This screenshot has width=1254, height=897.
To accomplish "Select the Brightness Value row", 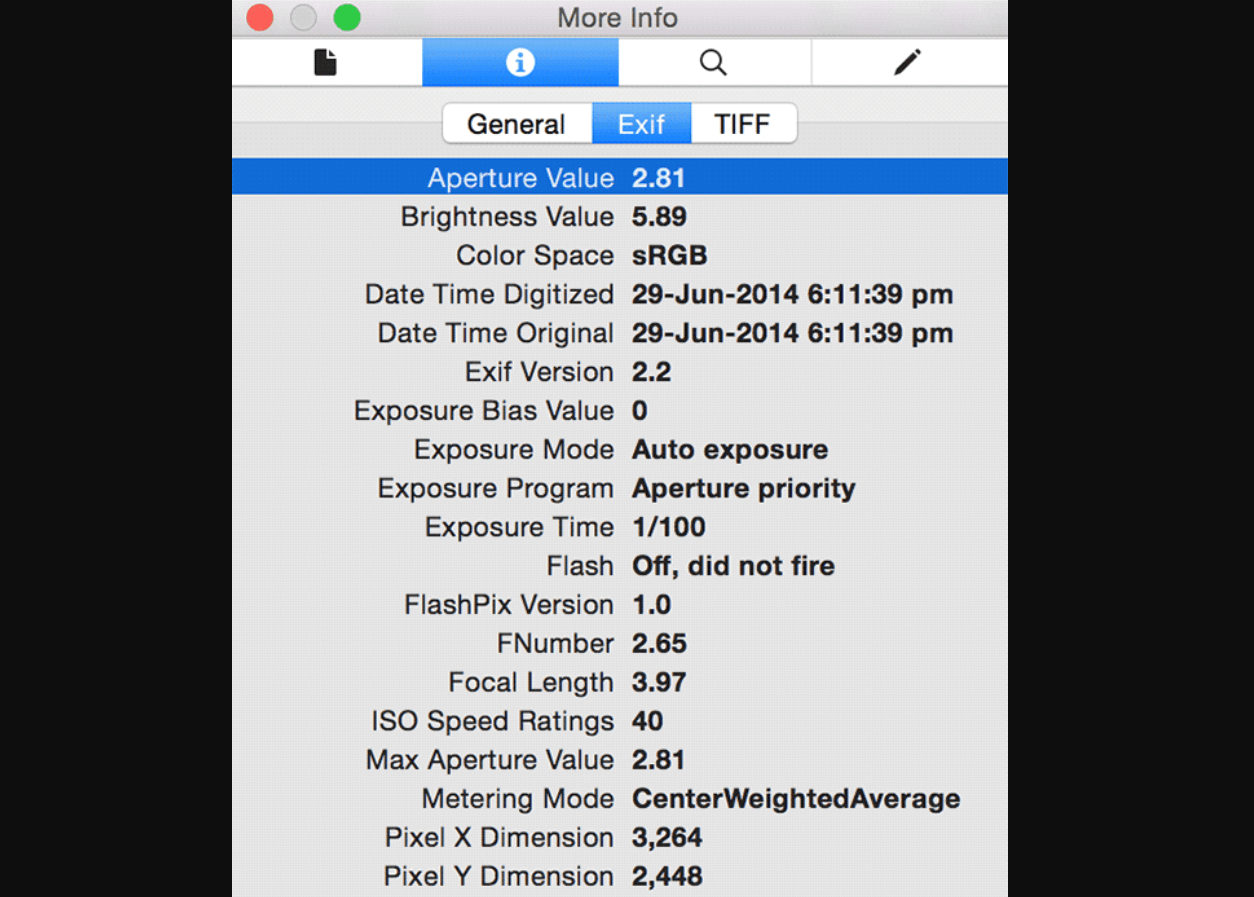I will coord(620,217).
